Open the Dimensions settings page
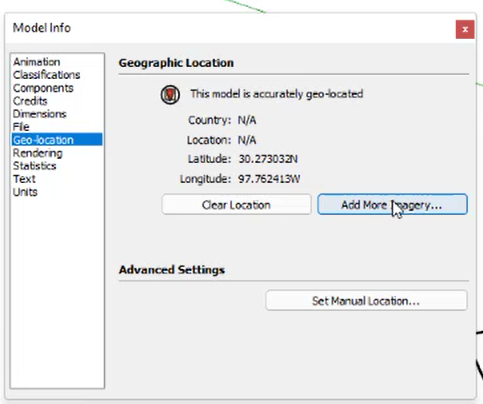Screen dimensions: 483x404 [39, 114]
